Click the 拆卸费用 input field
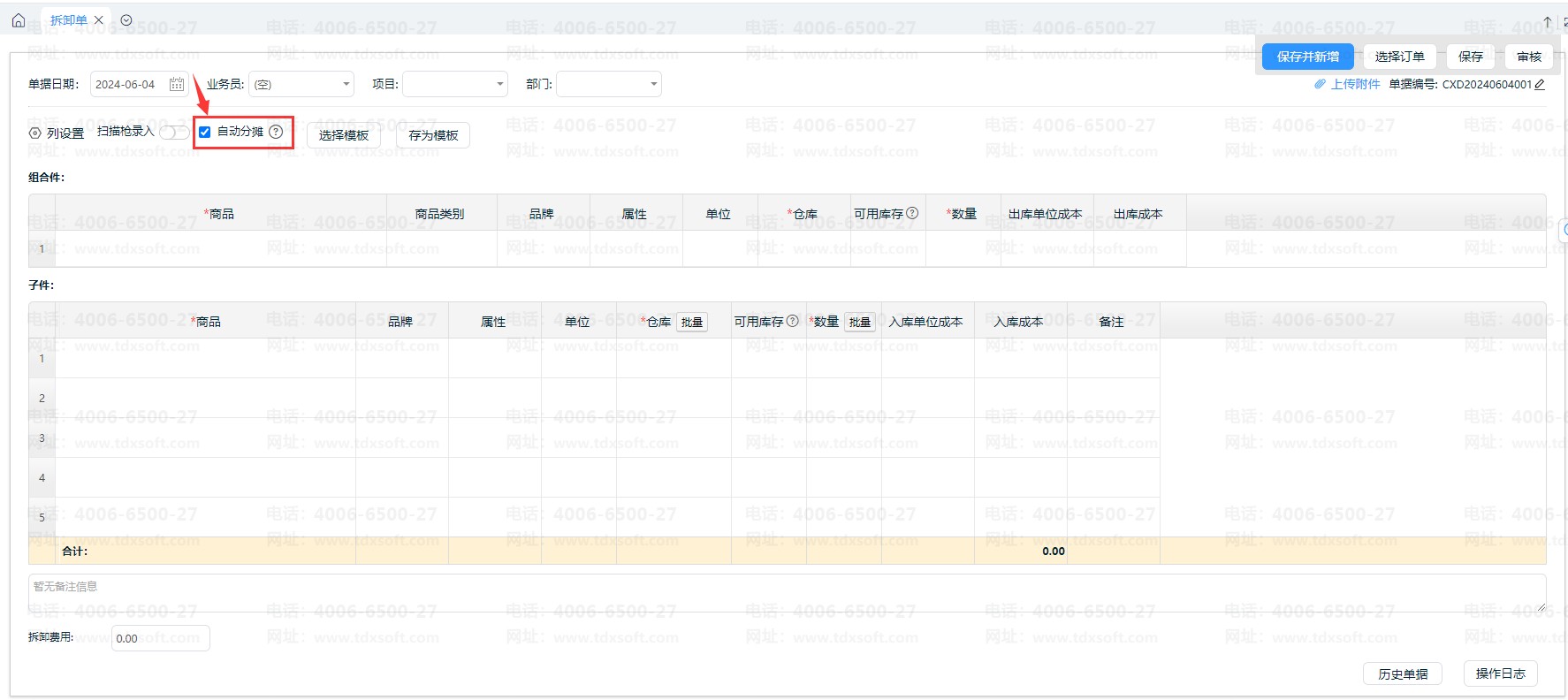This screenshot has height=700, width=1568. pyautogui.click(x=160, y=638)
